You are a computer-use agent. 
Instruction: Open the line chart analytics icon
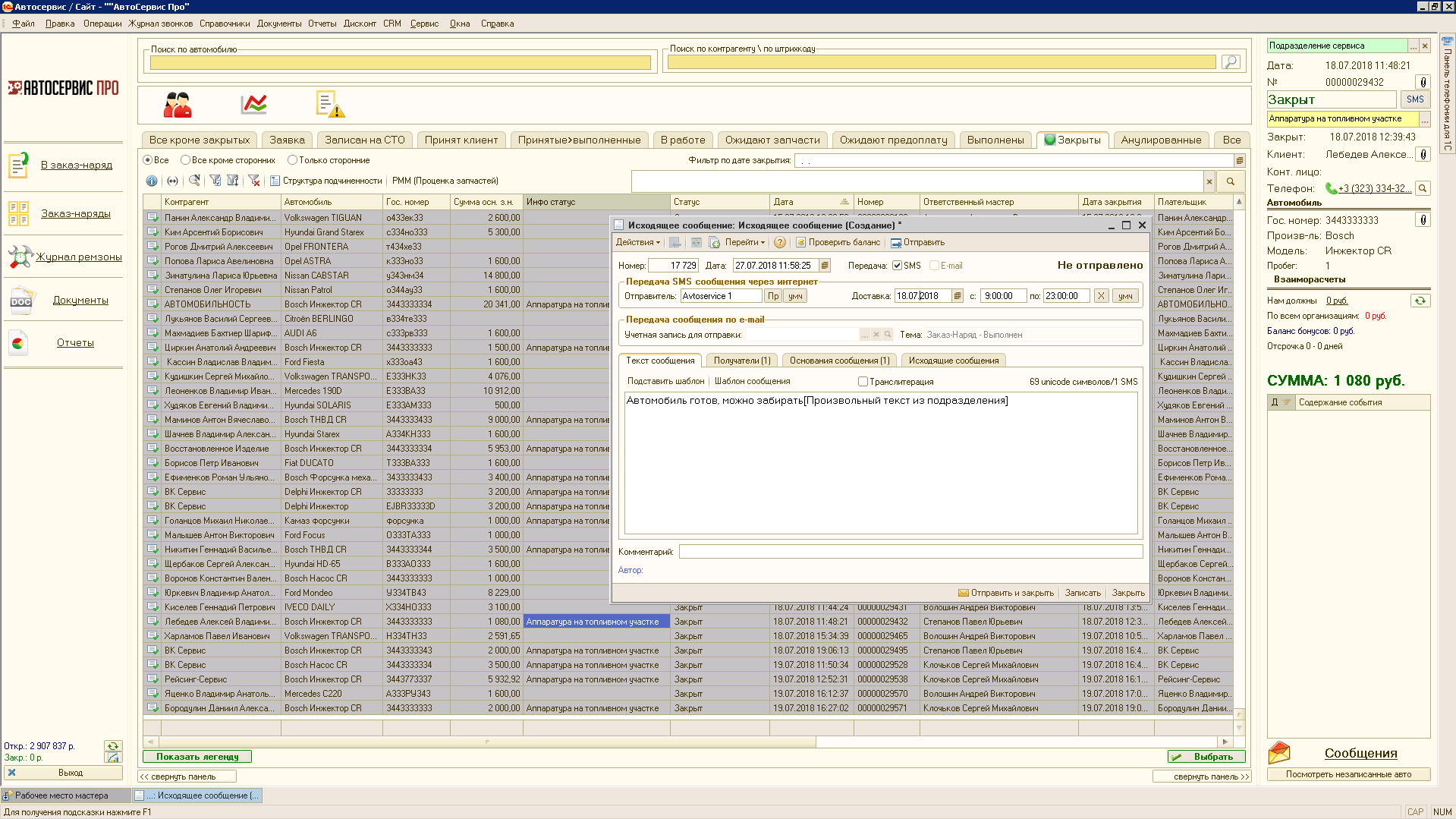coord(253,105)
